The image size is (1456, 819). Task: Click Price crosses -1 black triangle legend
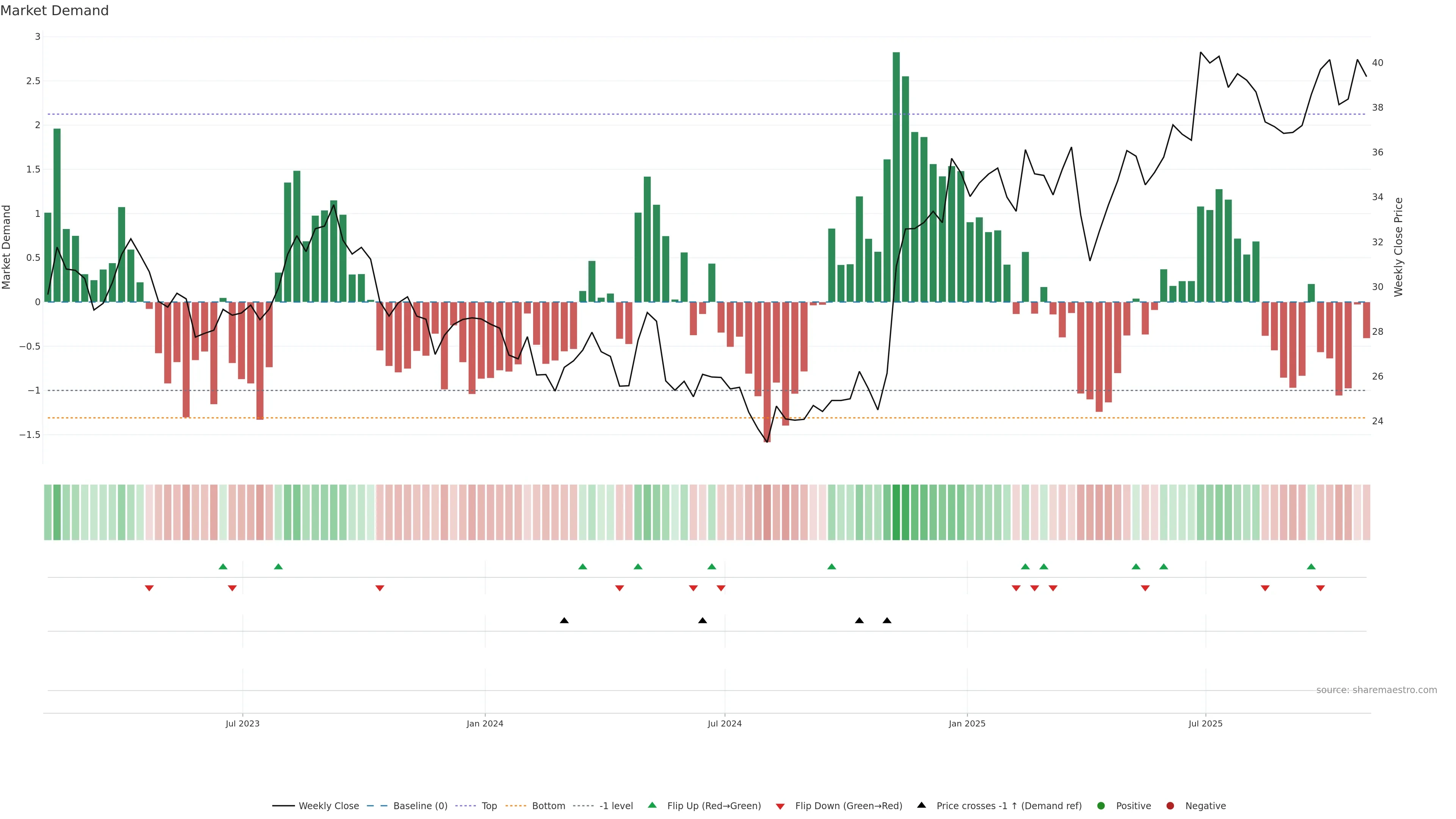(921, 805)
